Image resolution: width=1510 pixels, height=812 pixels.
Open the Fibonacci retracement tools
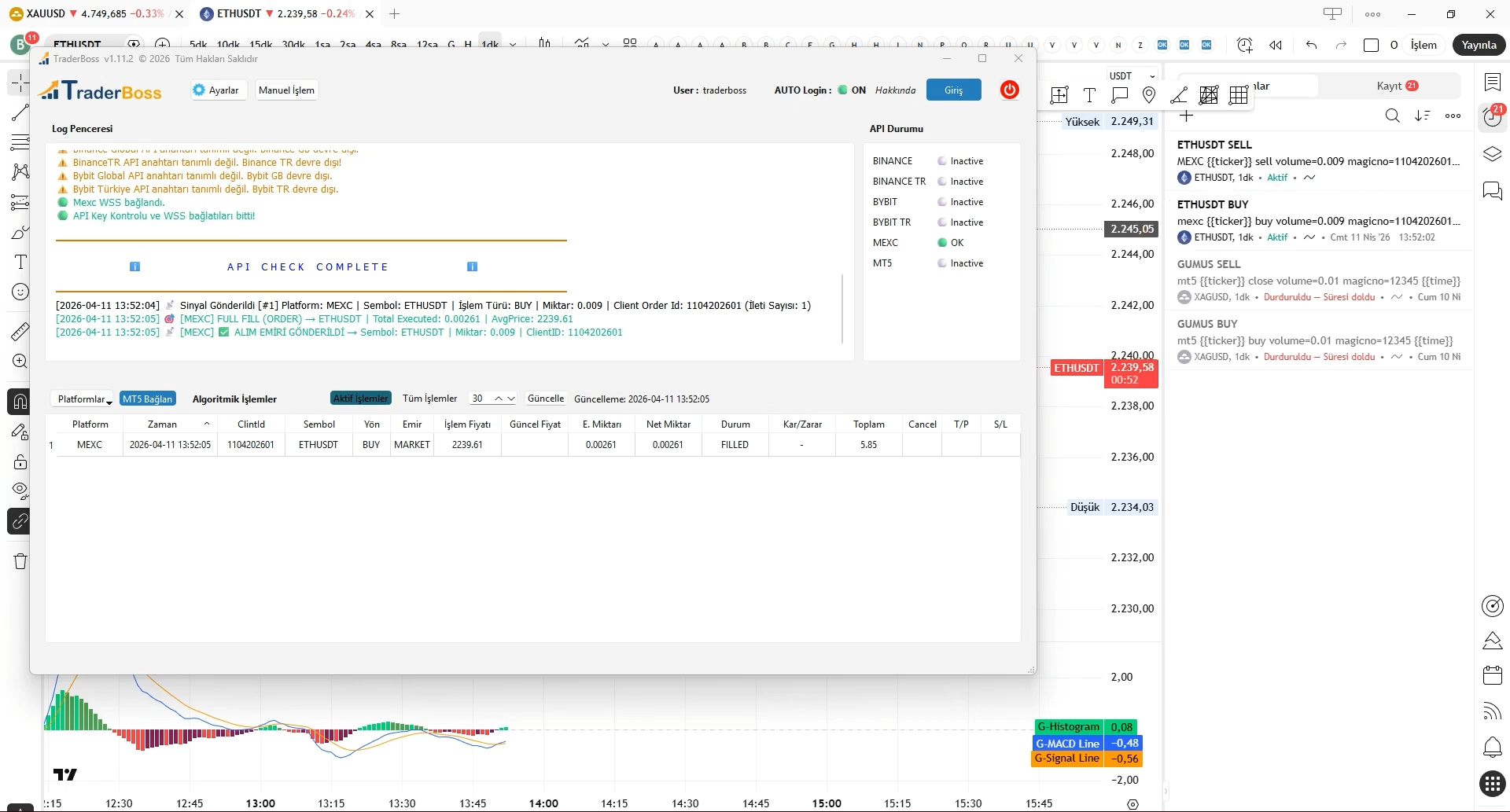(20, 142)
